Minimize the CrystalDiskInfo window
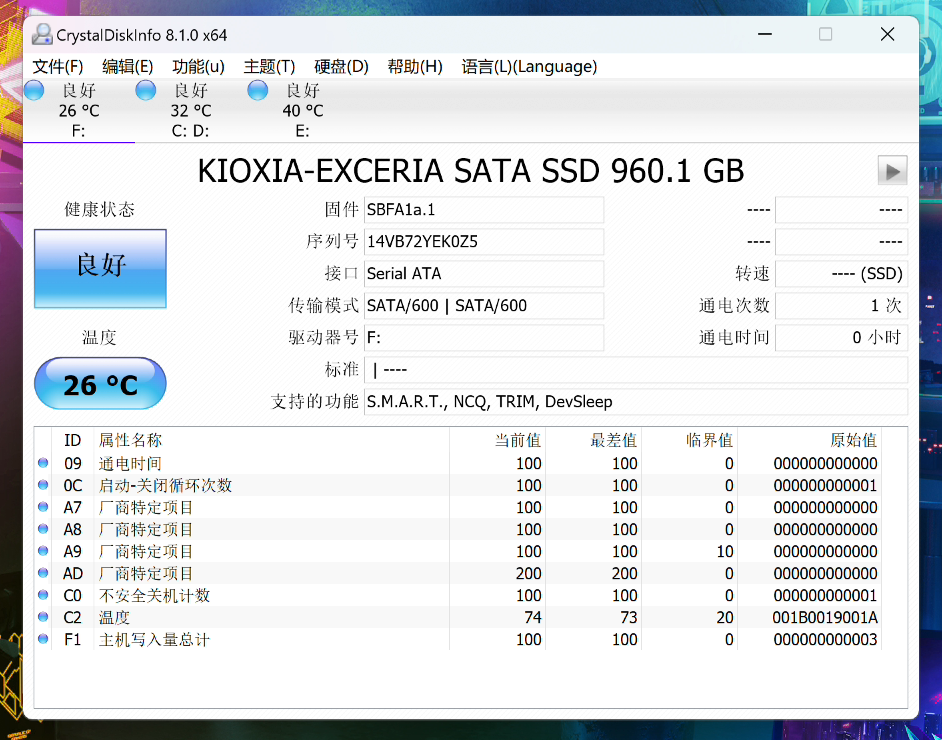The width and height of the screenshot is (942, 740). click(765, 34)
